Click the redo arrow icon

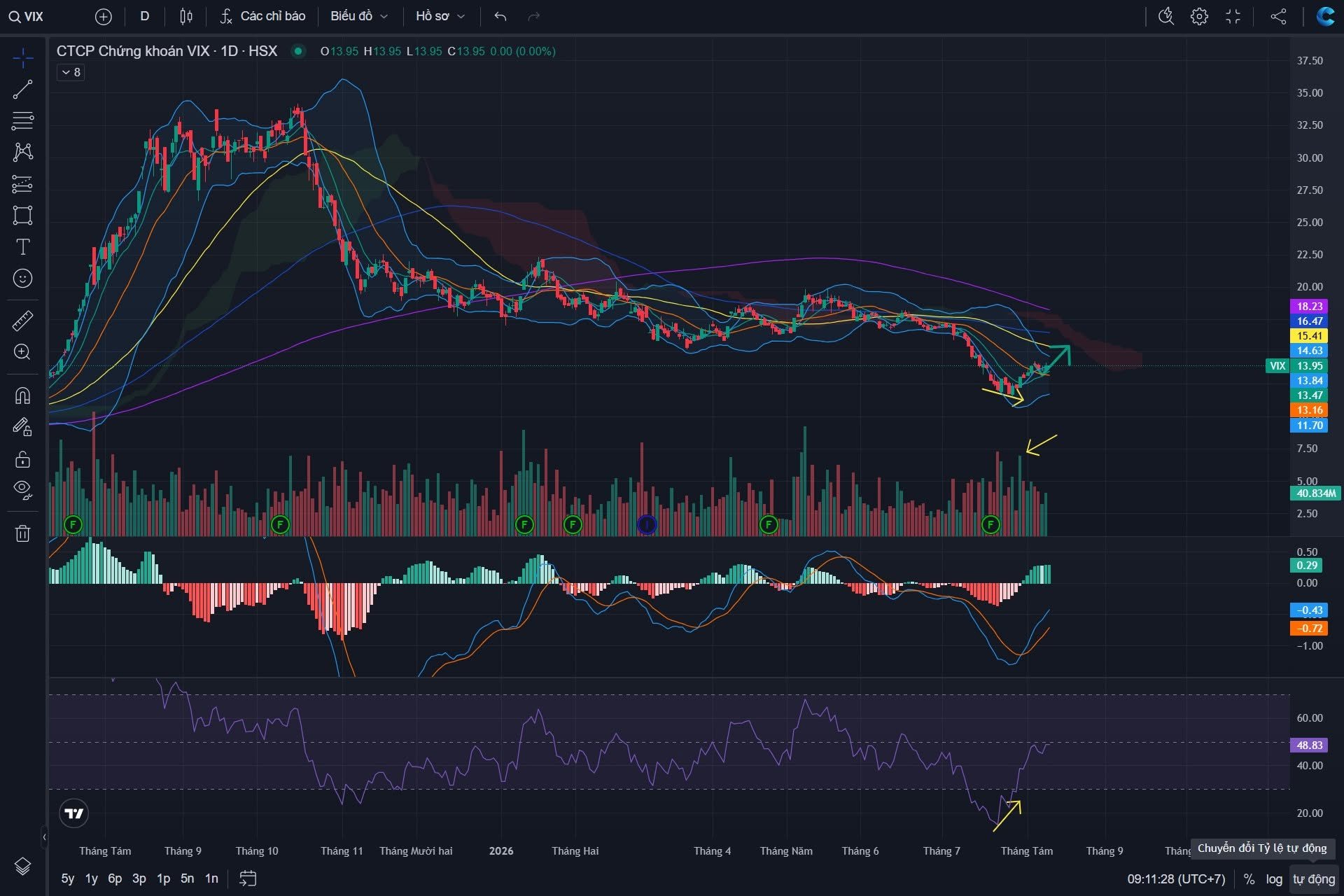pyautogui.click(x=533, y=17)
